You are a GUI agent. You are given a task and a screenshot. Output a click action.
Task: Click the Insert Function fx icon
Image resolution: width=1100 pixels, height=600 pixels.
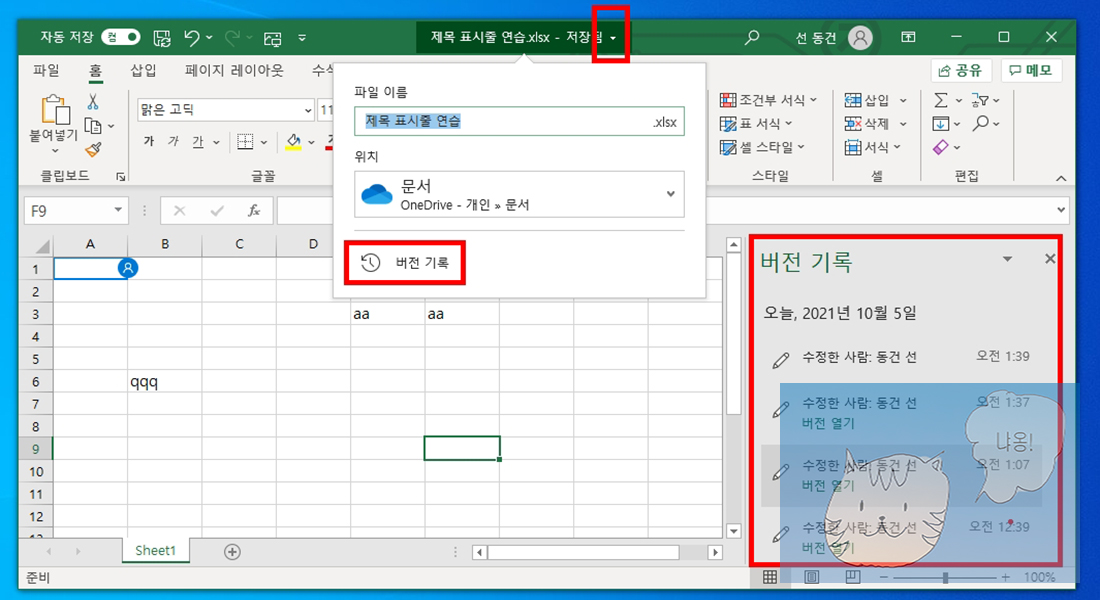pos(254,211)
